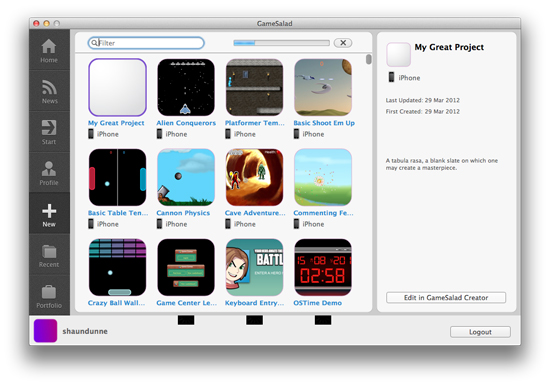Click Edit in GameSalad Creator button

click(446, 298)
